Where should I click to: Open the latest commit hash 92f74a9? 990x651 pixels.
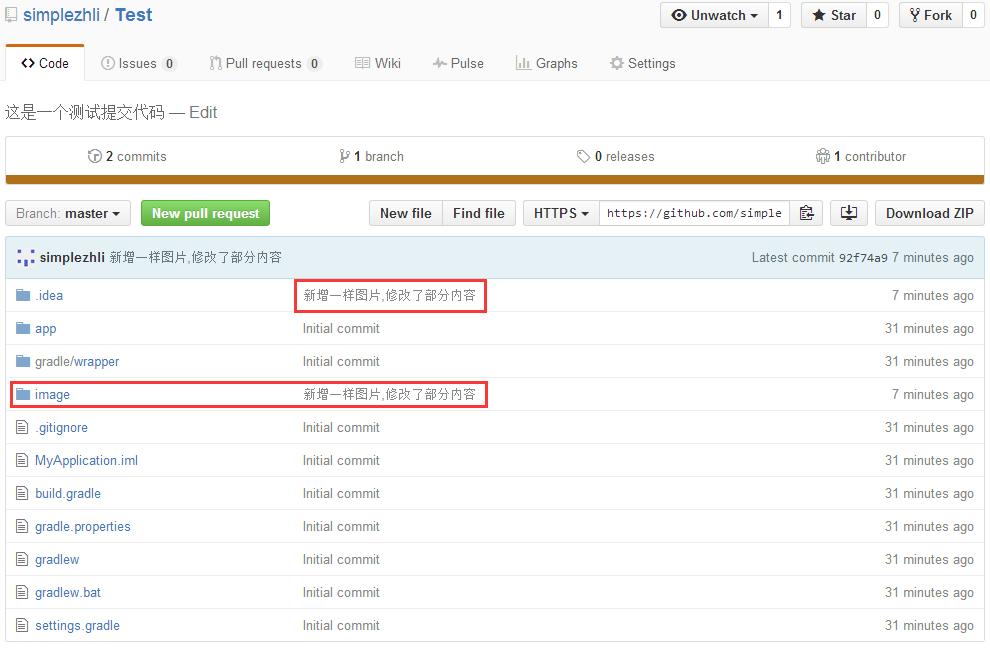pyautogui.click(x=863, y=258)
